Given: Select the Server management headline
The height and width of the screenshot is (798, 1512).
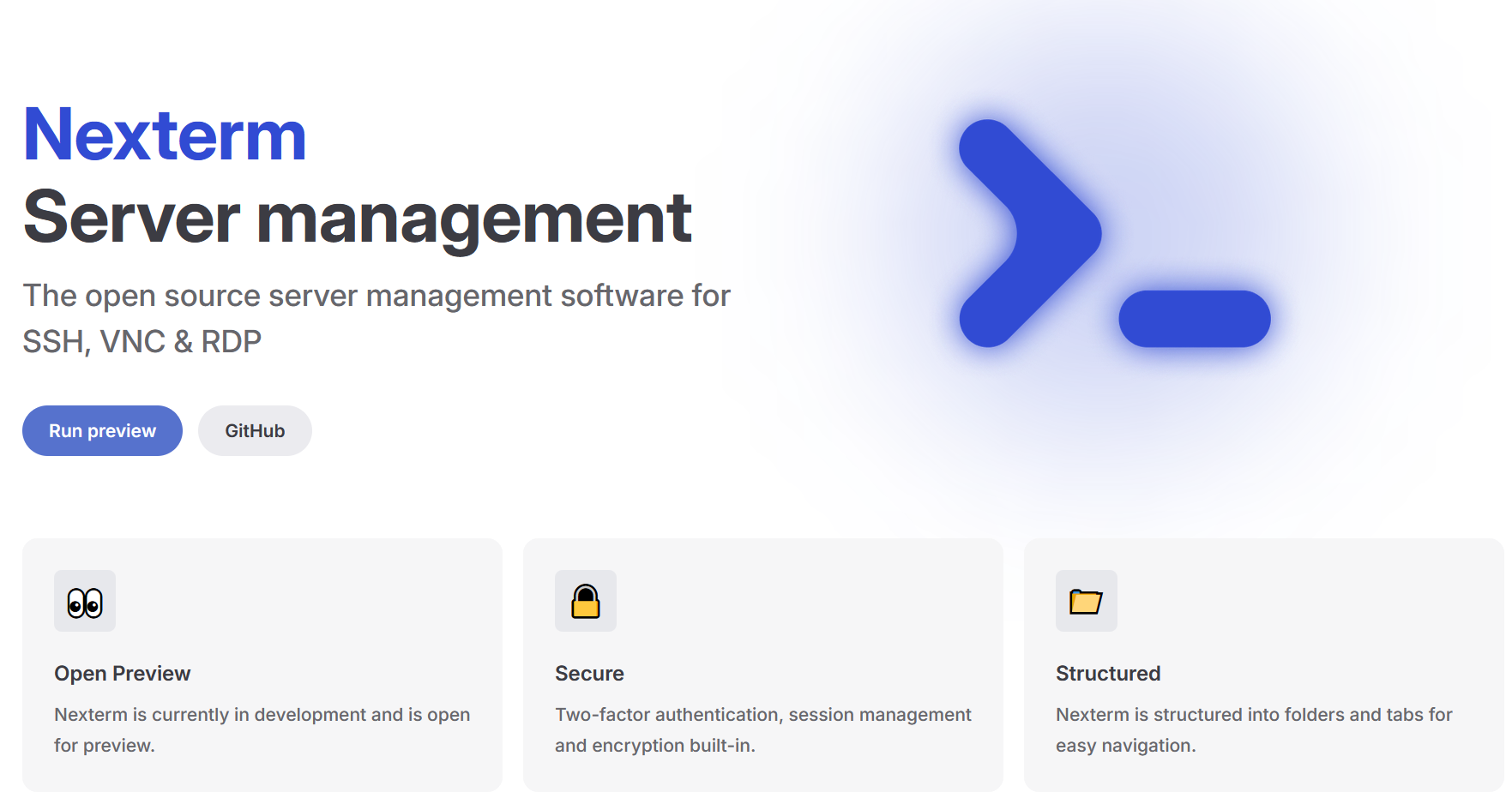Looking at the screenshot, I should pyautogui.click(x=357, y=220).
